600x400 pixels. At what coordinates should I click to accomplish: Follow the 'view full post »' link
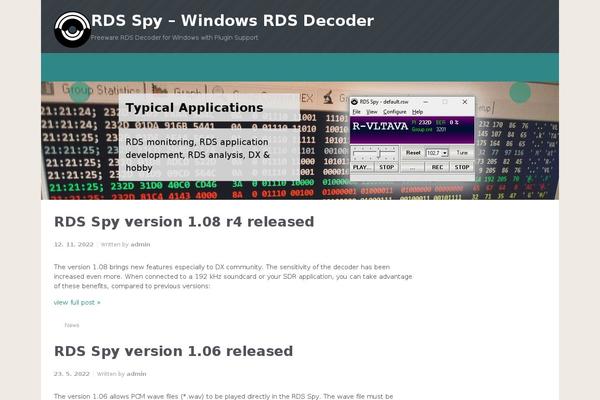77,302
